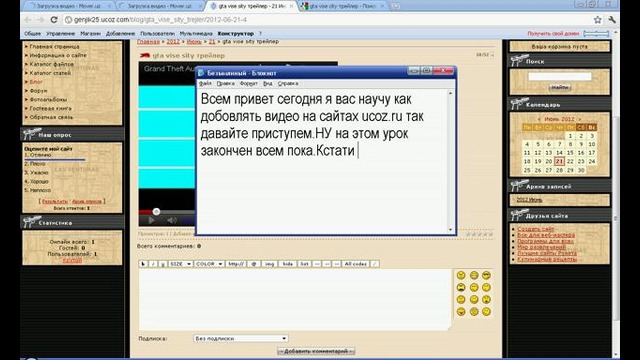Reload the page in the browser
640x360 pixels.
click(54, 20)
